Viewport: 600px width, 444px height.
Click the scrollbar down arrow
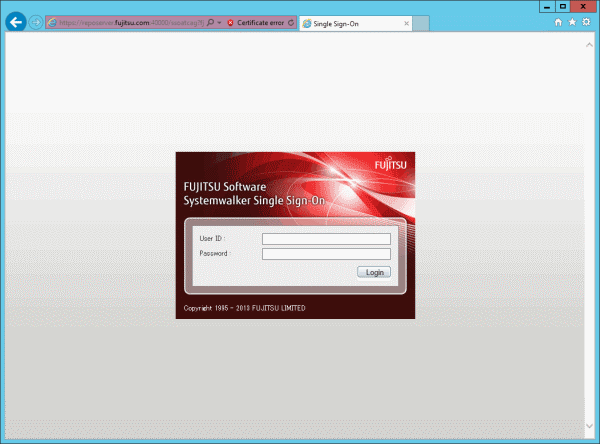[x=589, y=426]
